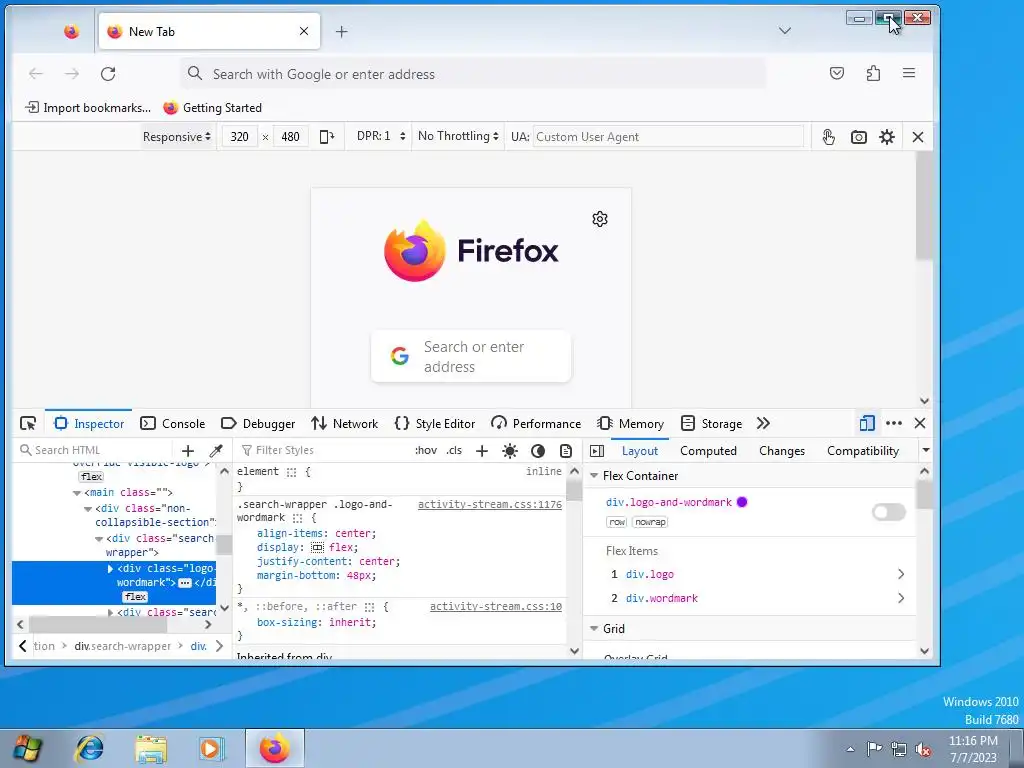Screen dimensions: 1024x768
Task: Rotate the responsive viewport
Action: tap(327, 136)
